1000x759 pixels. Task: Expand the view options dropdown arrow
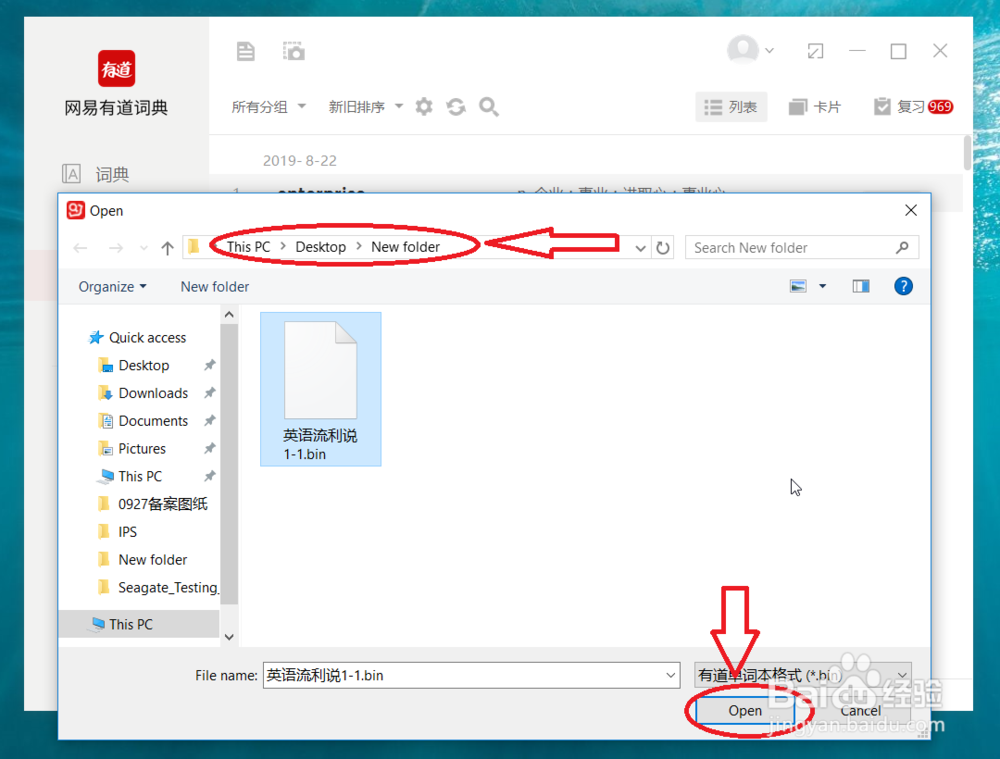click(823, 286)
